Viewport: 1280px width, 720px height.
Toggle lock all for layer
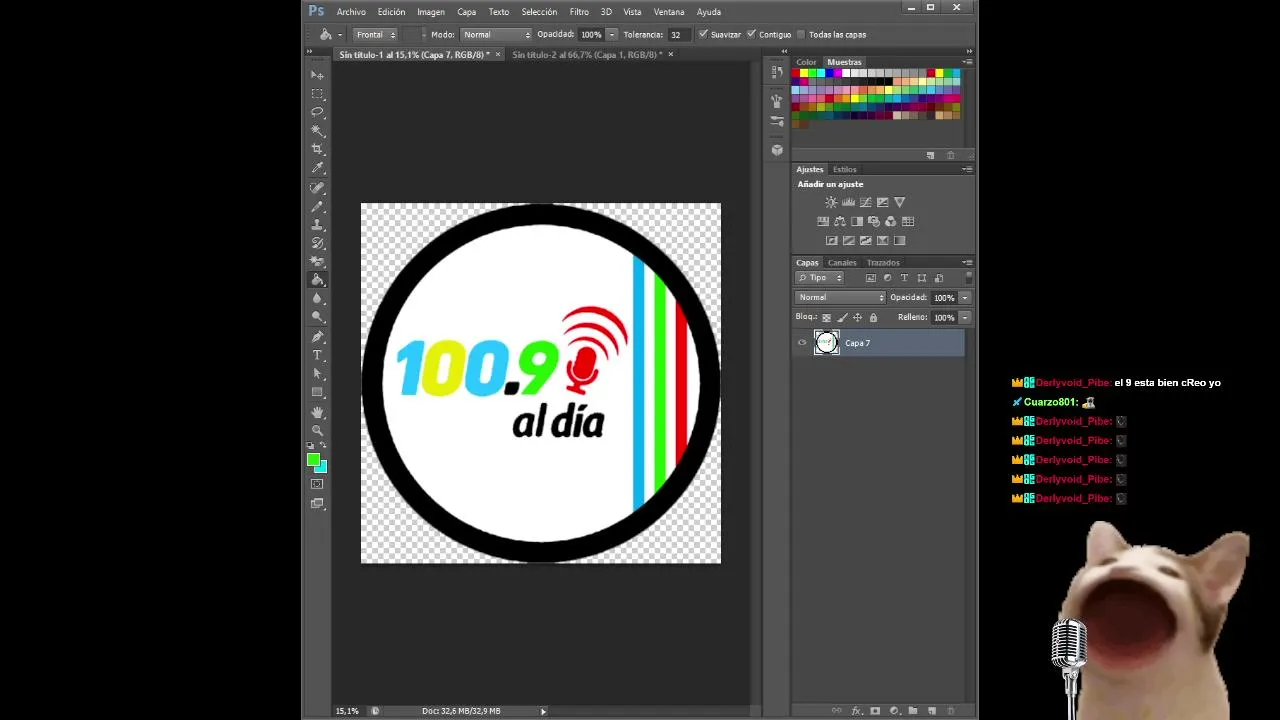(x=873, y=318)
